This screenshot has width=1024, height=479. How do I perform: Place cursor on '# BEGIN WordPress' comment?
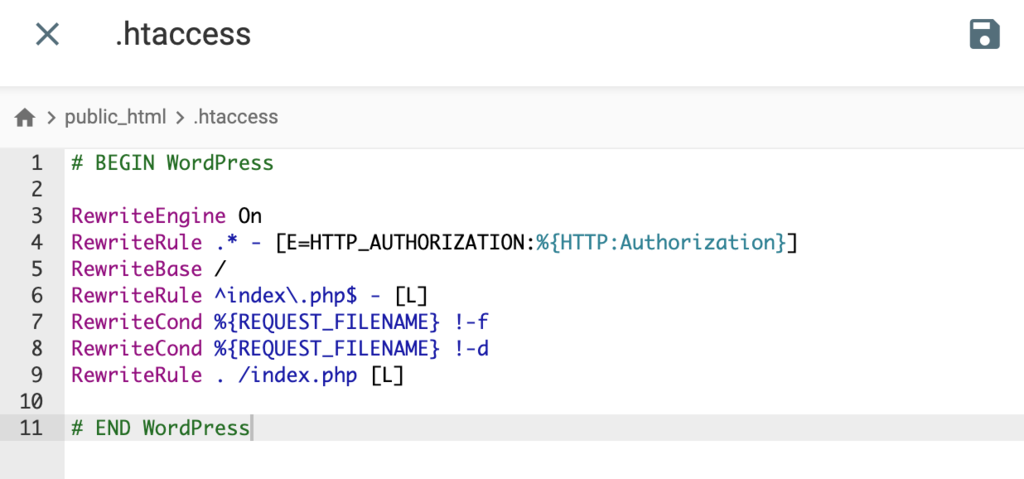coord(172,163)
